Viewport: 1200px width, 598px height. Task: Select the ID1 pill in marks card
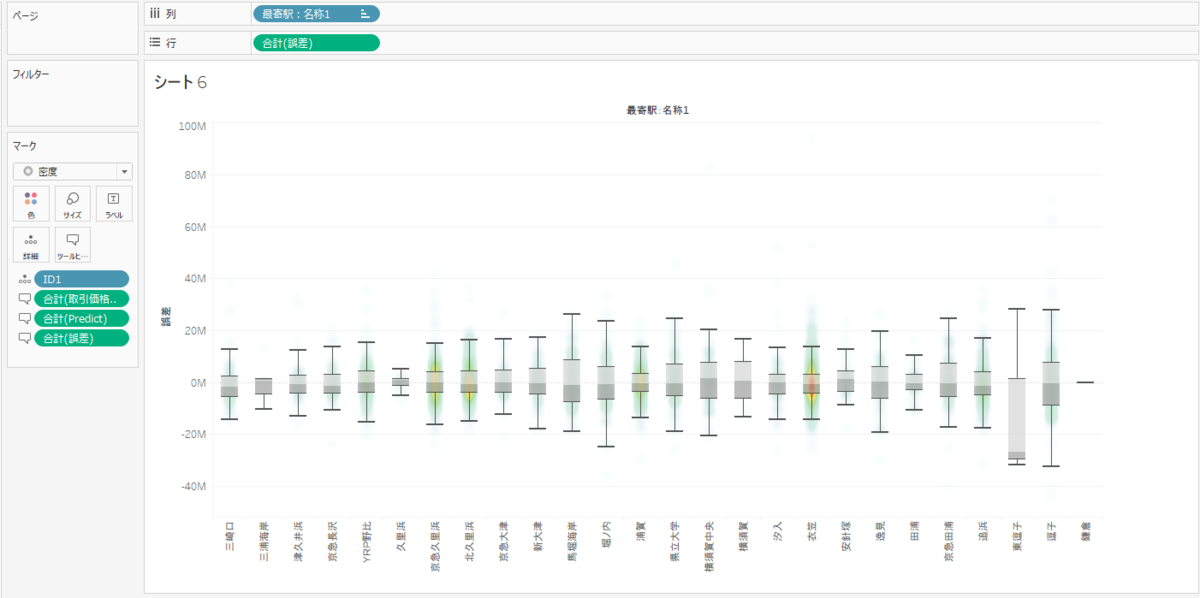[81, 279]
